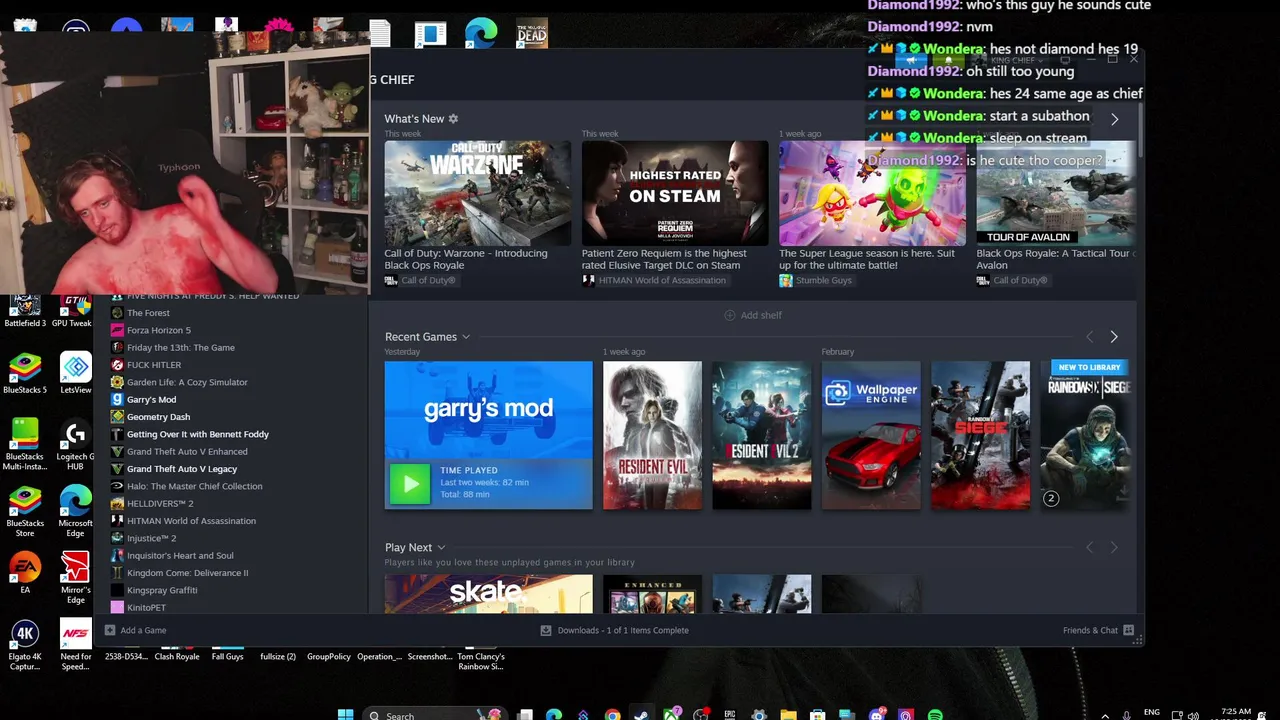The width and height of the screenshot is (1280, 720).
Task: Select Injustice 2 in library list
Action: (151, 538)
